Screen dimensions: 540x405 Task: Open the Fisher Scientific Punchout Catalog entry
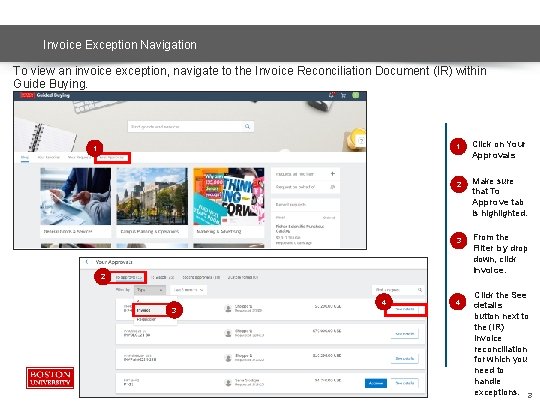pos(300,229)
